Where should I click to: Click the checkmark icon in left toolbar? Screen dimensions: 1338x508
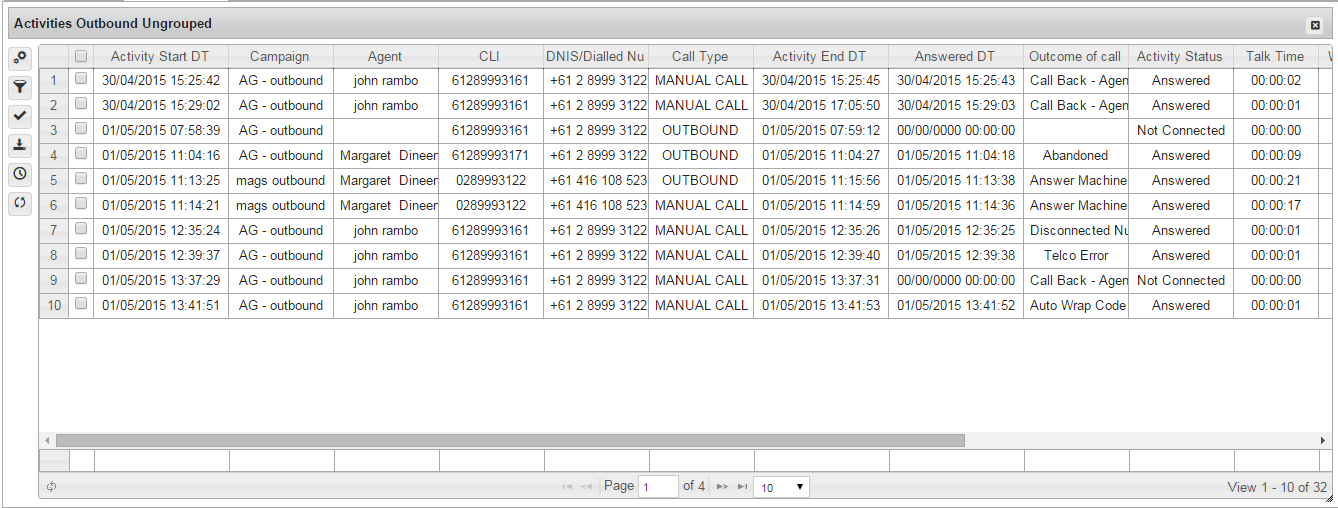pos(20,116)
